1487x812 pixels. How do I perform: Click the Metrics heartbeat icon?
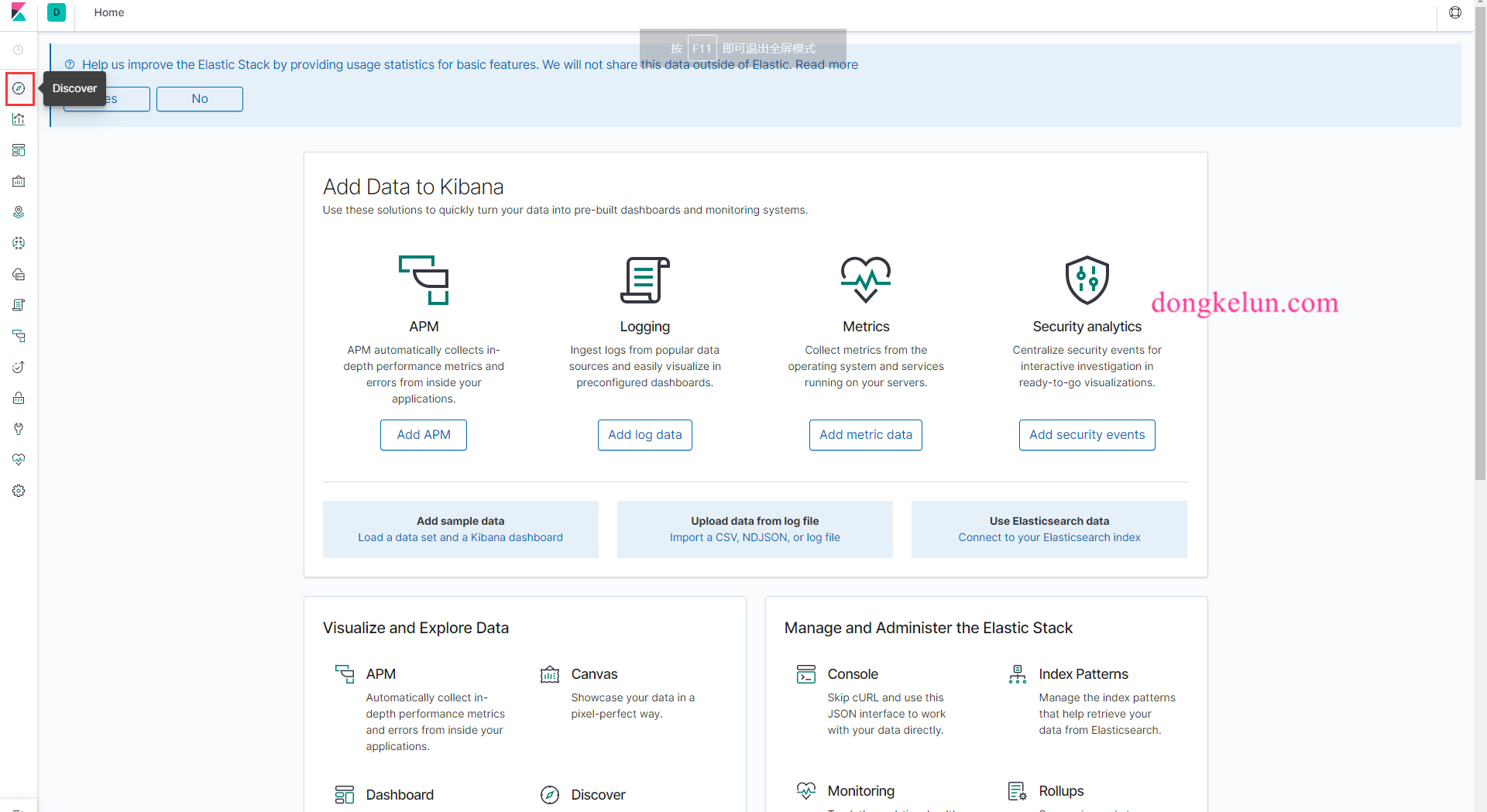(866, 279)
